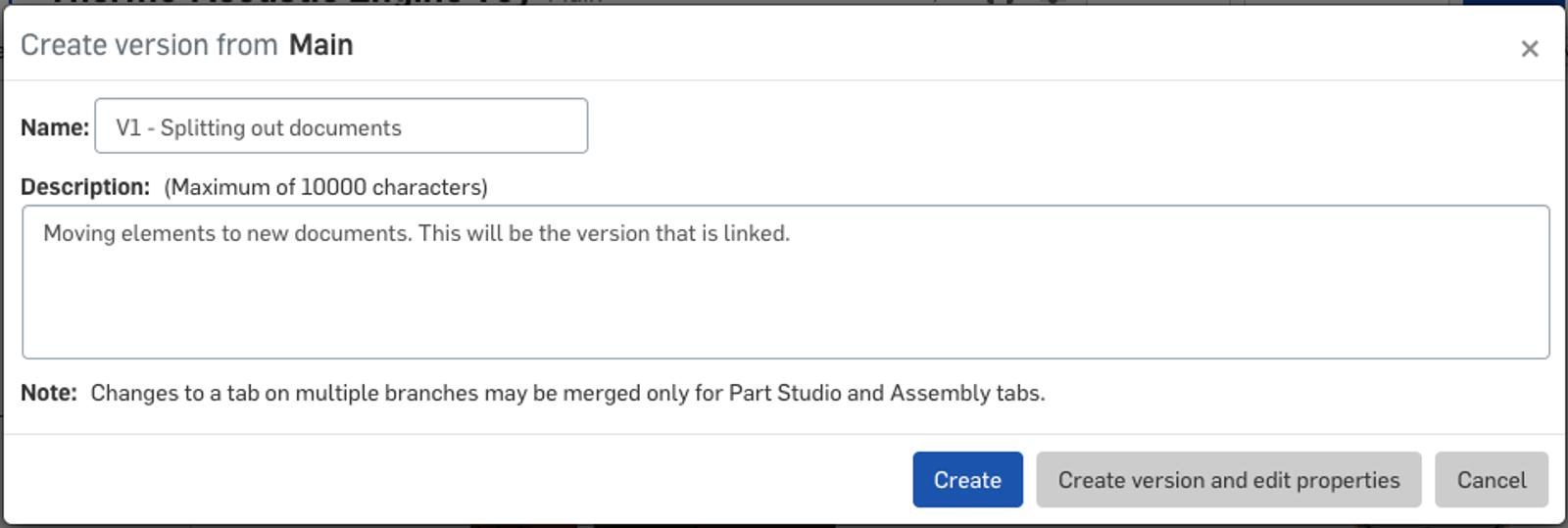This screenshot has height=528, width=1568.
Task: Click the note about merging Part Studio tabs
Action: click(x=567, y=393)
